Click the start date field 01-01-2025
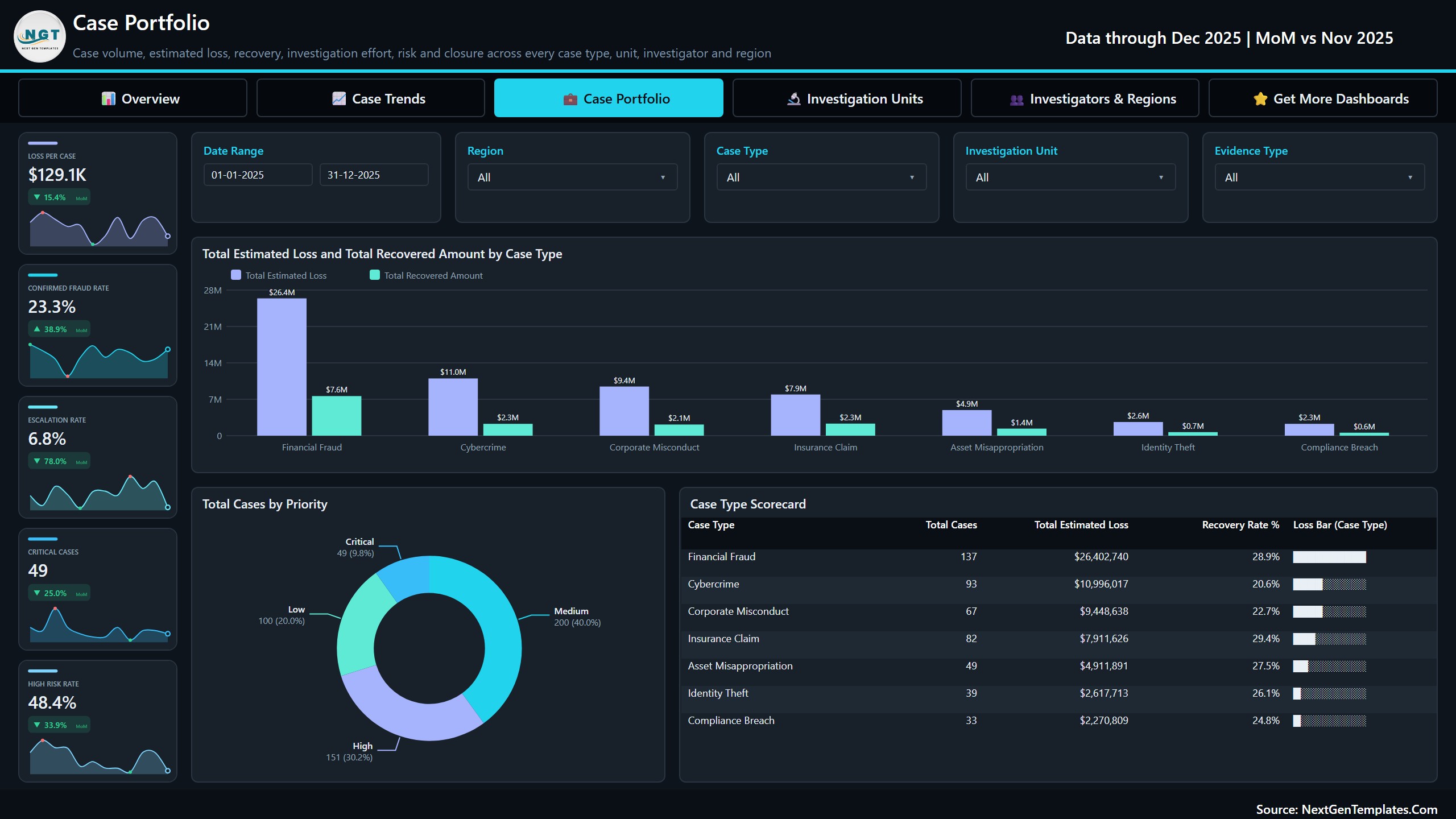 click(x=258, y=175)
